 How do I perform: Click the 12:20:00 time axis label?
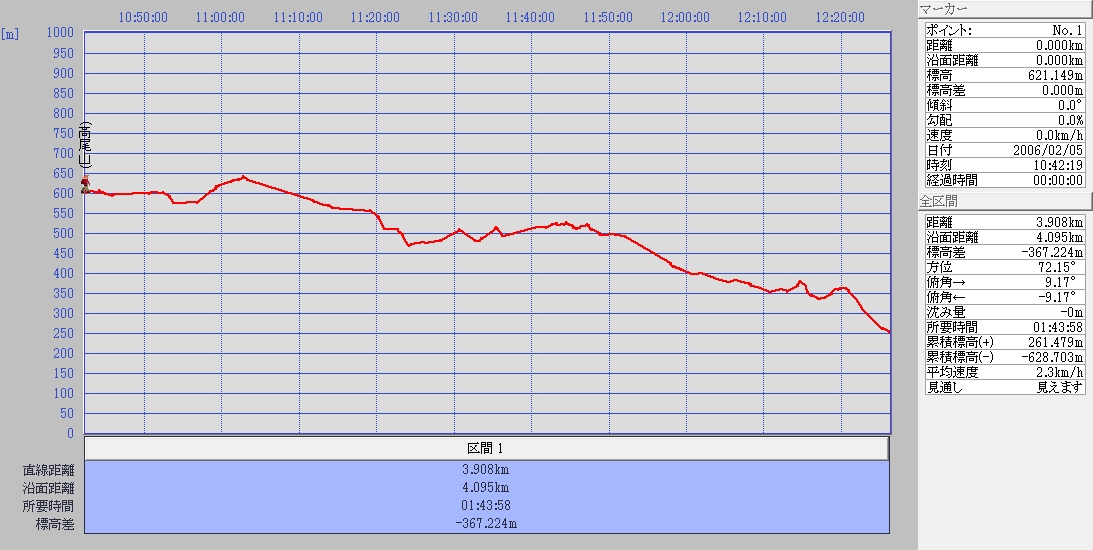[841, 17]
